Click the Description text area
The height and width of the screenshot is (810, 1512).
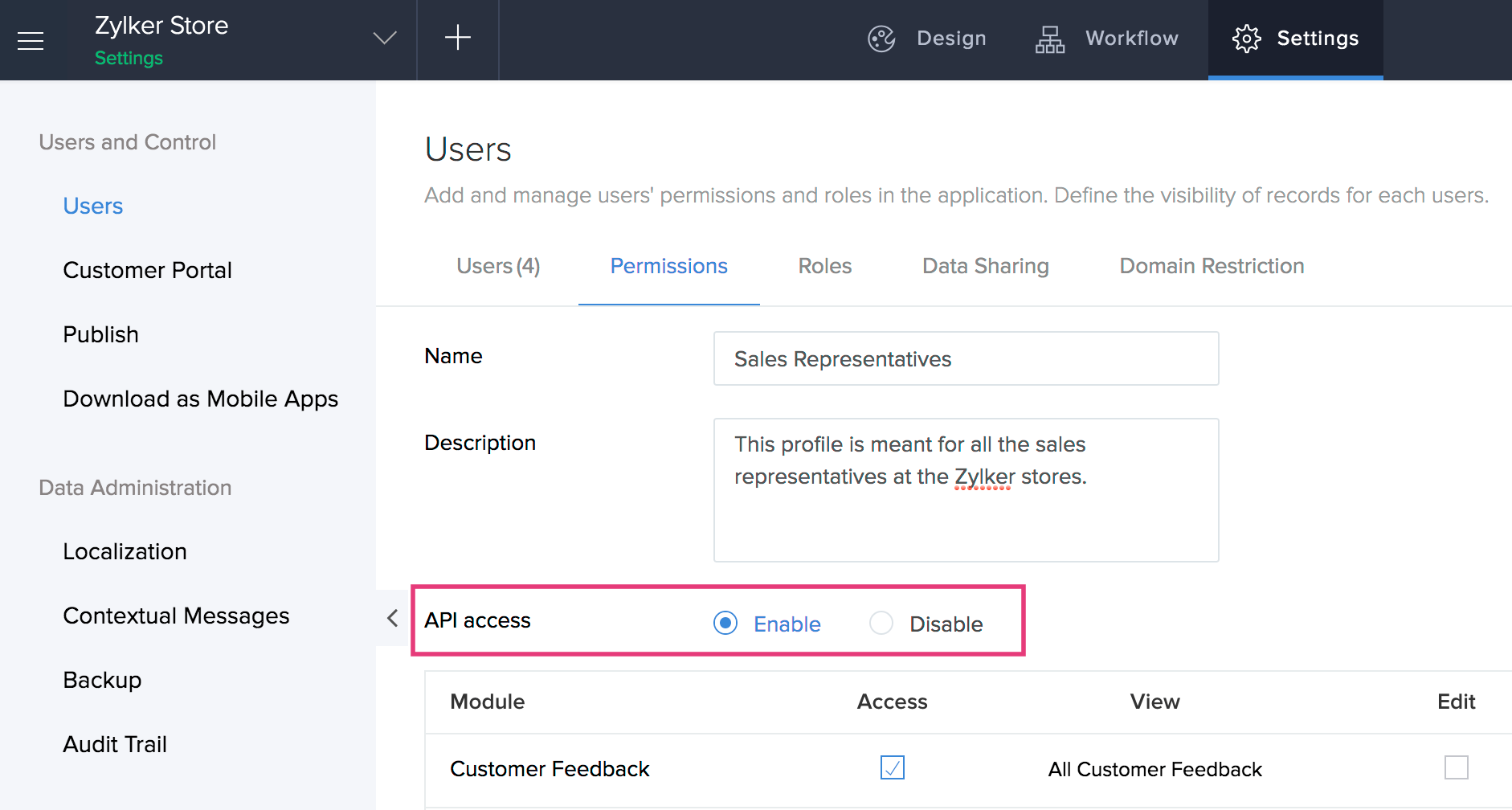966,489
